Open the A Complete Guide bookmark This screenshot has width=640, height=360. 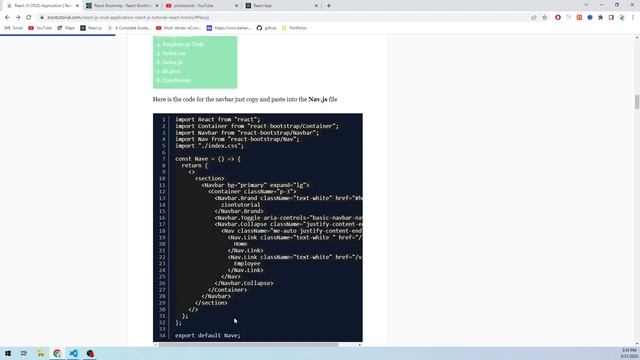click(x=129, y=28)
